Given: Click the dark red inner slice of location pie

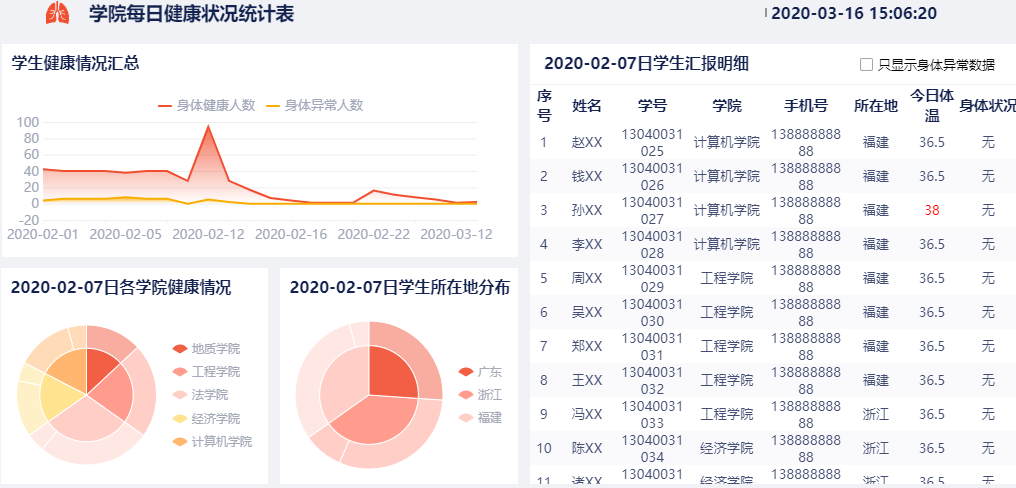Looking at the screenshot, I should coord(391,373).
